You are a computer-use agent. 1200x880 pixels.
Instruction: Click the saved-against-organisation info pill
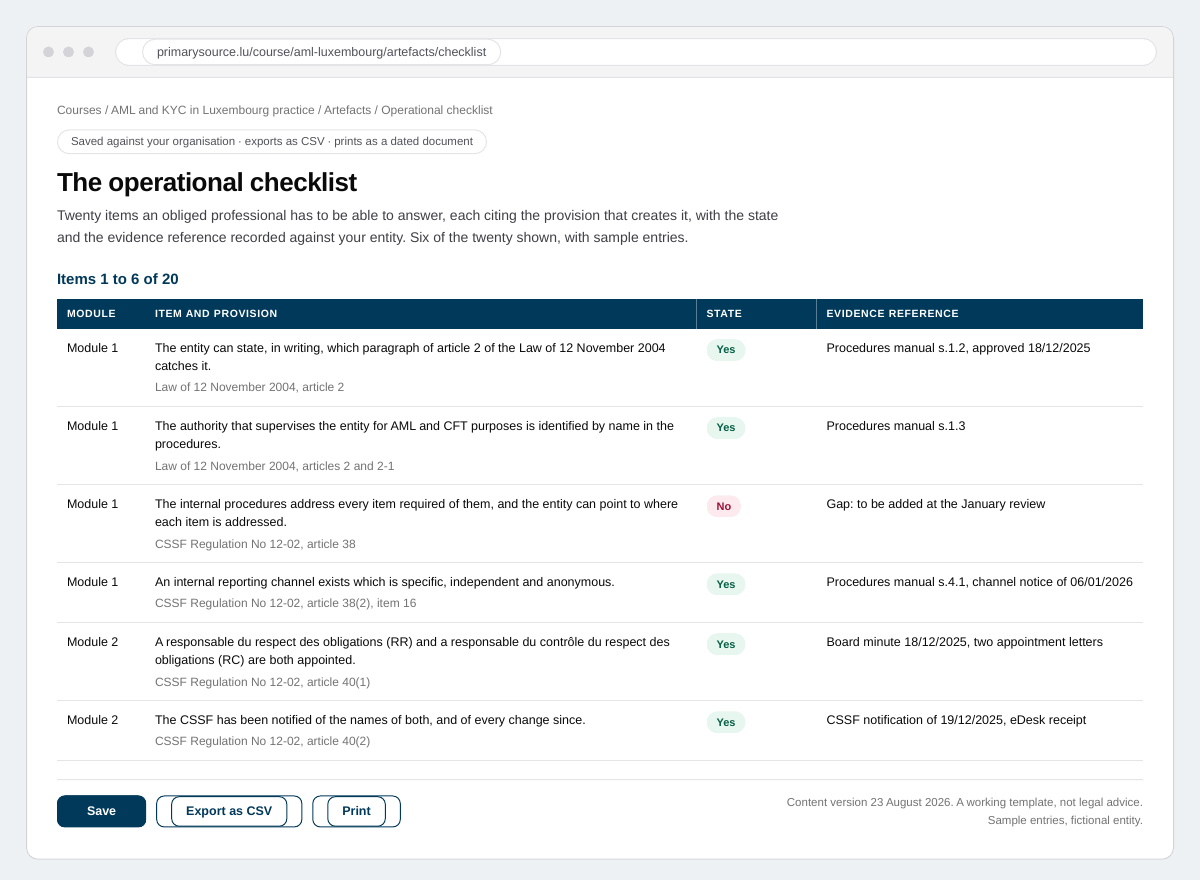click(x=272, y=141)
